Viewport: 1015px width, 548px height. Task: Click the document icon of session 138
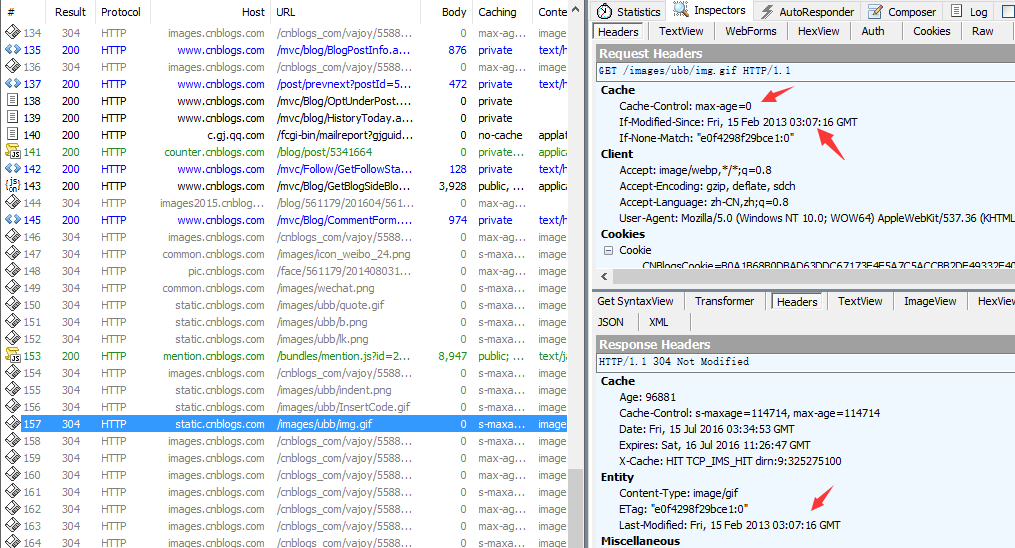(13, 101)
